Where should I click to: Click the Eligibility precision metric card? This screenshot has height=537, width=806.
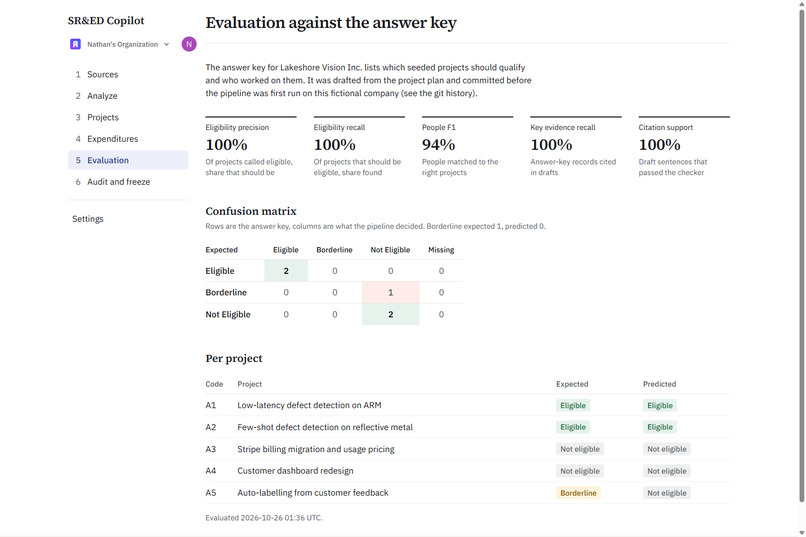click(x=251, y=147)
